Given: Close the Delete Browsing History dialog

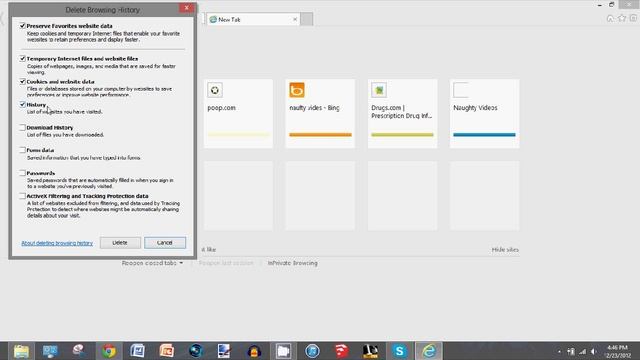Looking at the screenshot, I should [187, 8].
